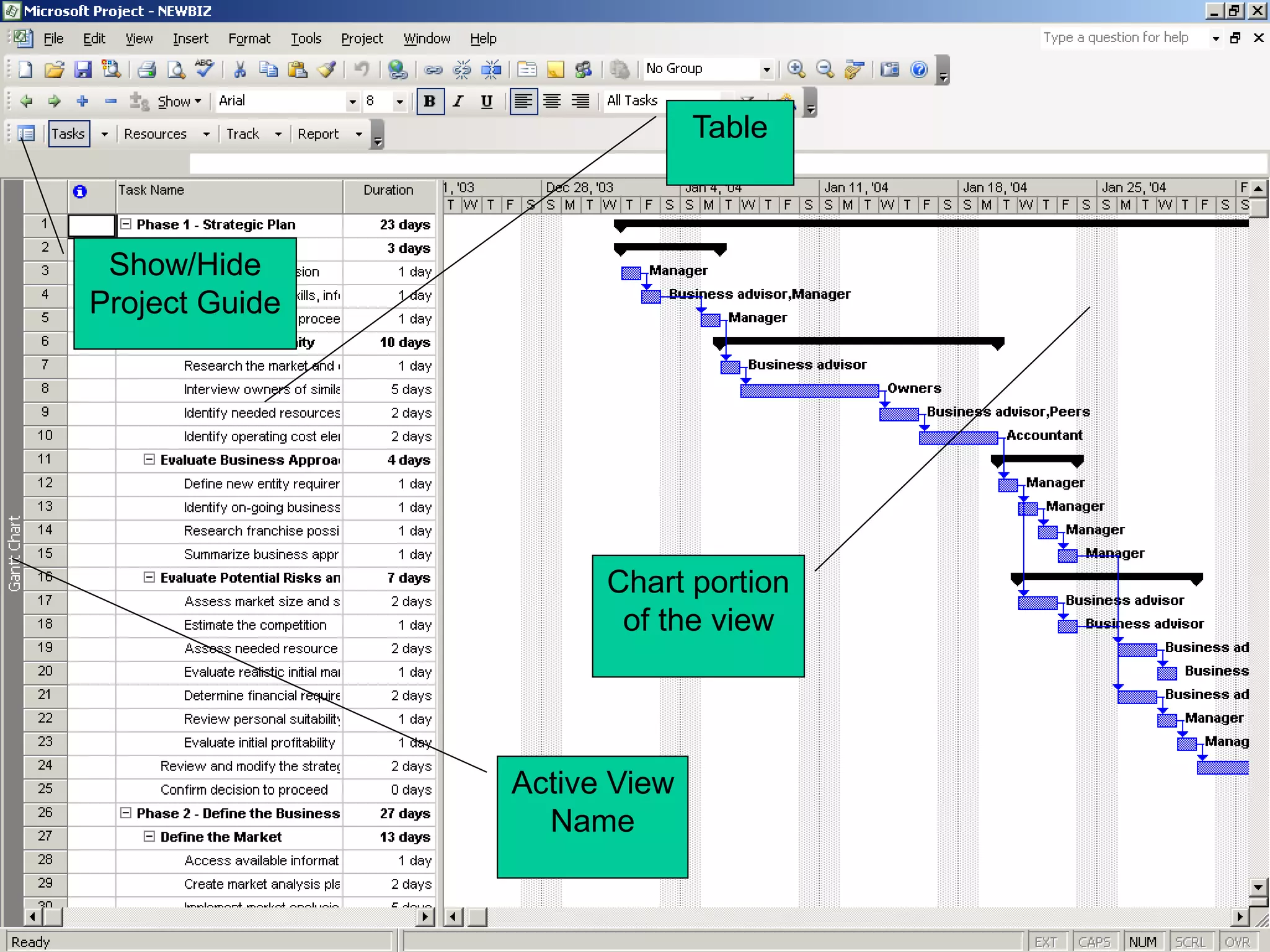Collapse Phase 1 - Strategic Plan
This screenshot has width=1270, height=952.
coord(125,224)
